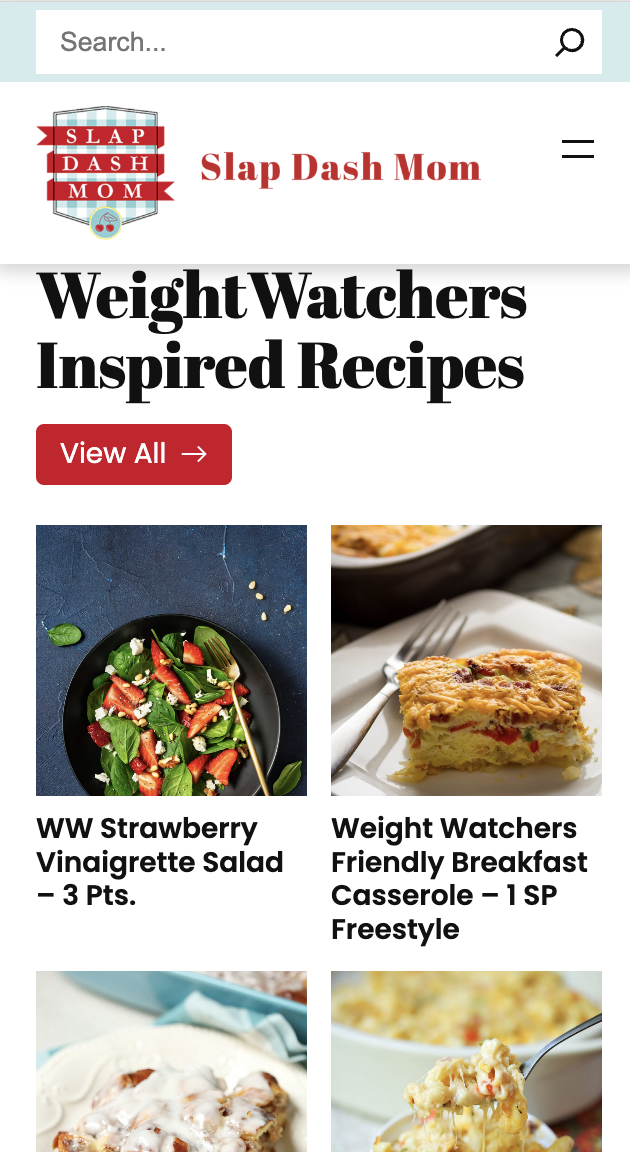Go to the Slap Dash Mom site title link

click(341, 168)
